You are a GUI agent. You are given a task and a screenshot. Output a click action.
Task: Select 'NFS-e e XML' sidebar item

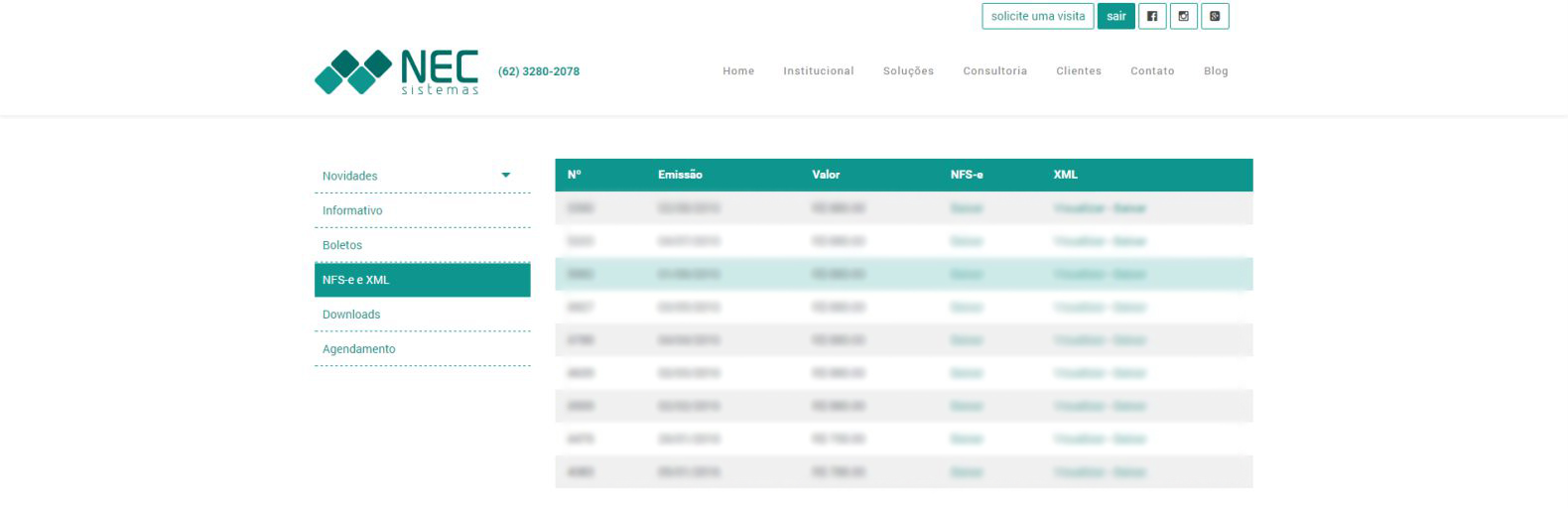[x=356, y=280]
